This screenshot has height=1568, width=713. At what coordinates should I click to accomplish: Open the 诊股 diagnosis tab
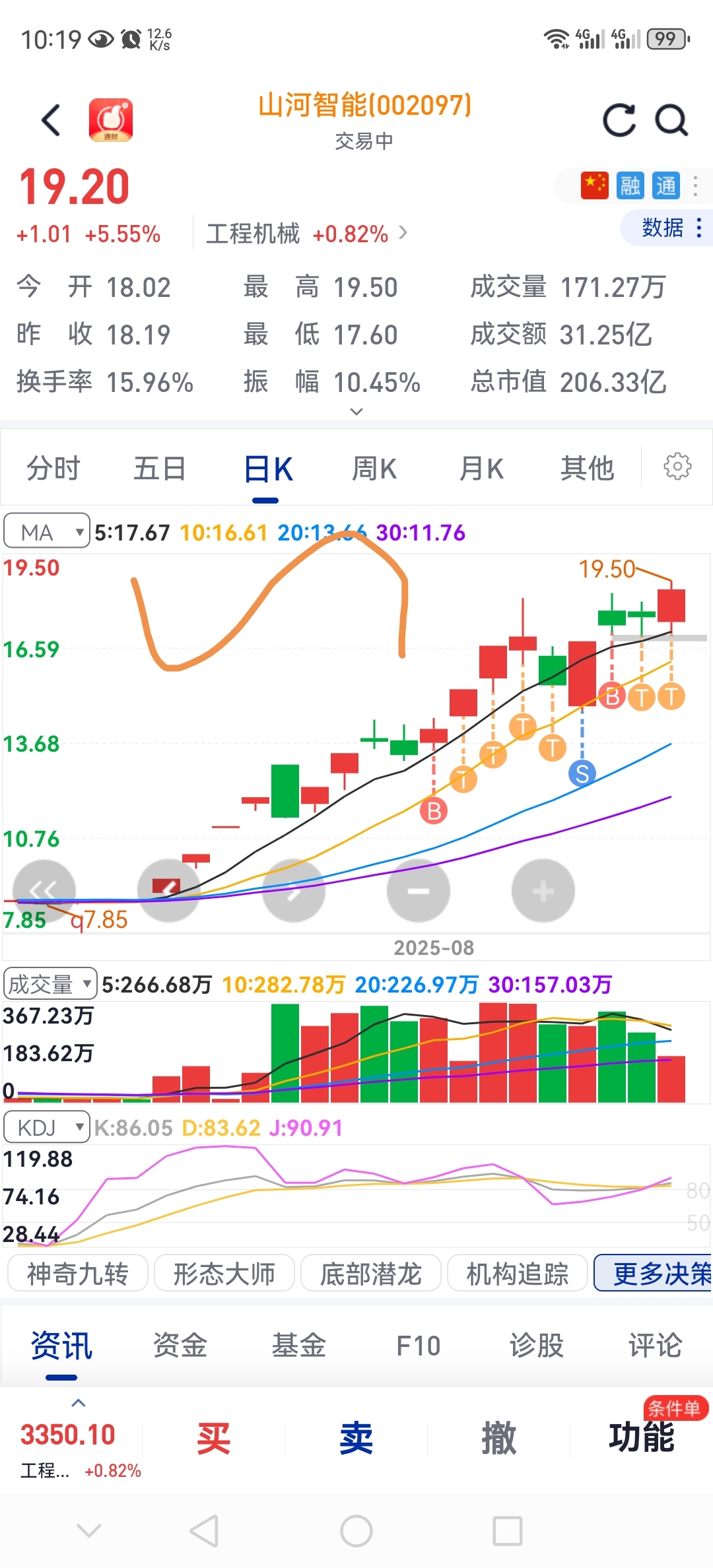click(x=537, y=1345)
